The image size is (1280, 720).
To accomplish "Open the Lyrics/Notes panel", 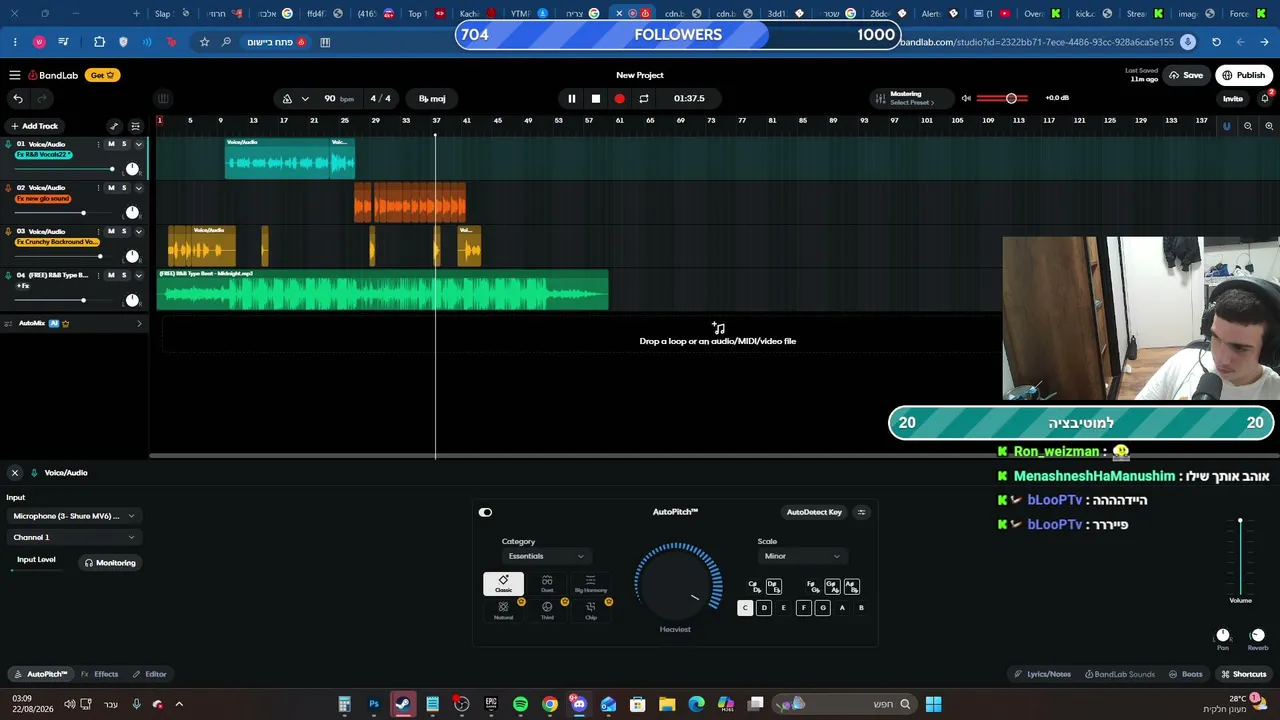I will pos(1043,674).
